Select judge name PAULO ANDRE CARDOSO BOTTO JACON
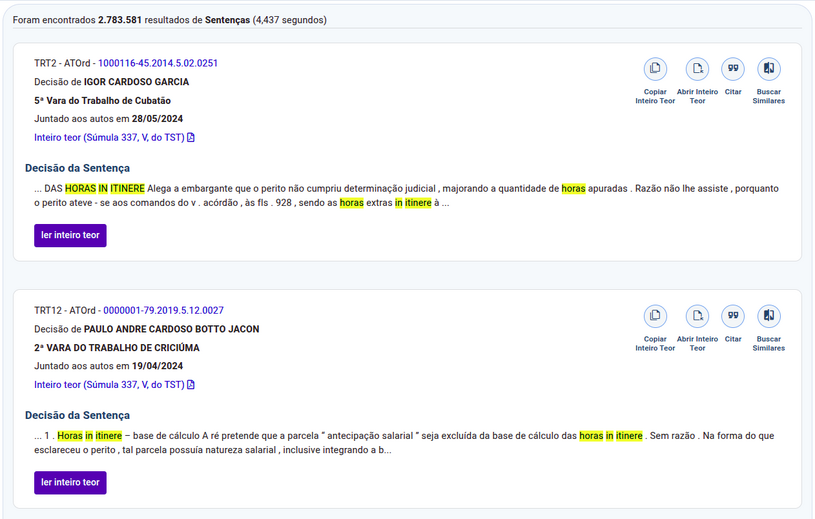 click(171, 329)
